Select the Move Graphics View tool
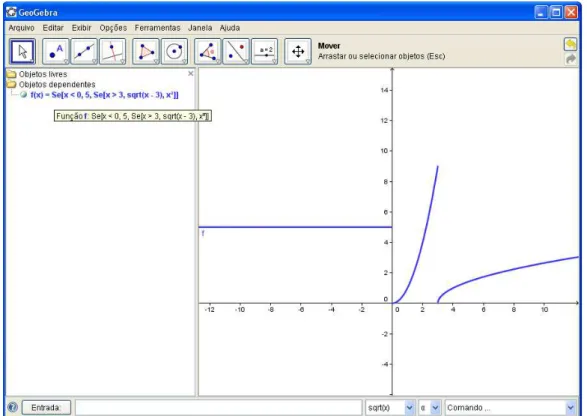587x416 pixels. click(298, 51)
